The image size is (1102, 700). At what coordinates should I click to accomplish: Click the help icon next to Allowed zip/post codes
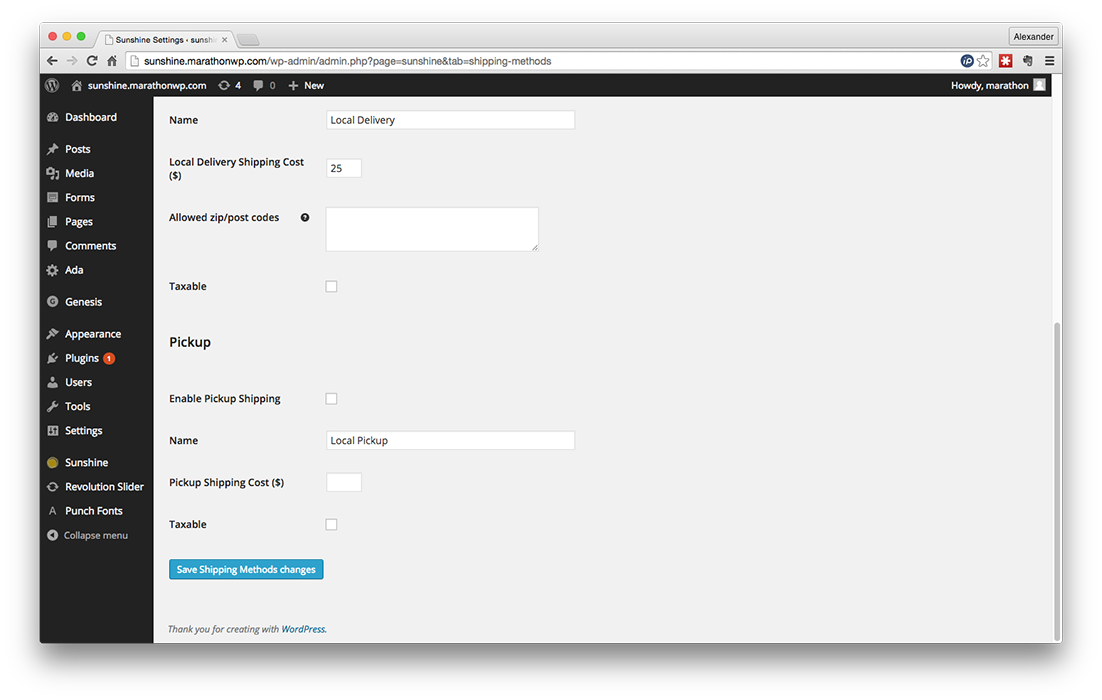(x=305, y=217)
